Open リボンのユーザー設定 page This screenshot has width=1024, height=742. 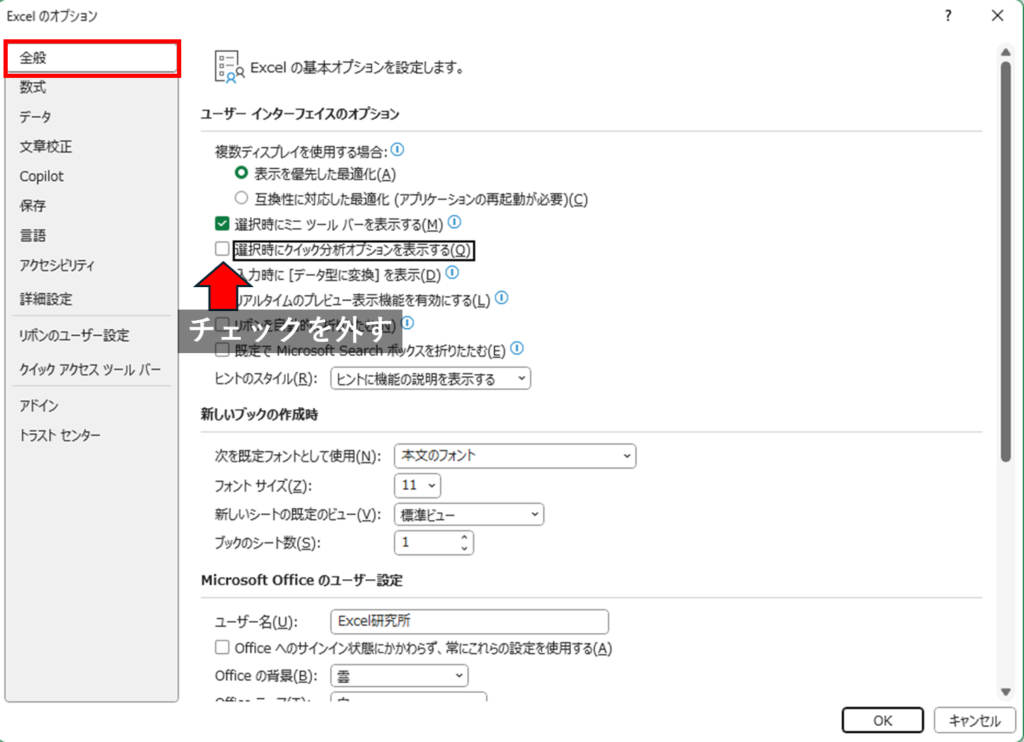pyautogui.click(x=91, y=336)
